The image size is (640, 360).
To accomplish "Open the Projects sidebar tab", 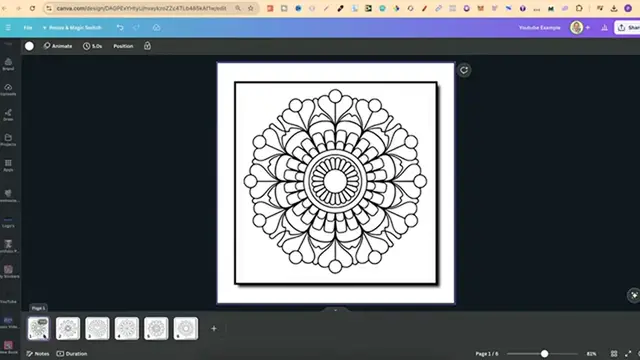I will click(x=8, y=140).
